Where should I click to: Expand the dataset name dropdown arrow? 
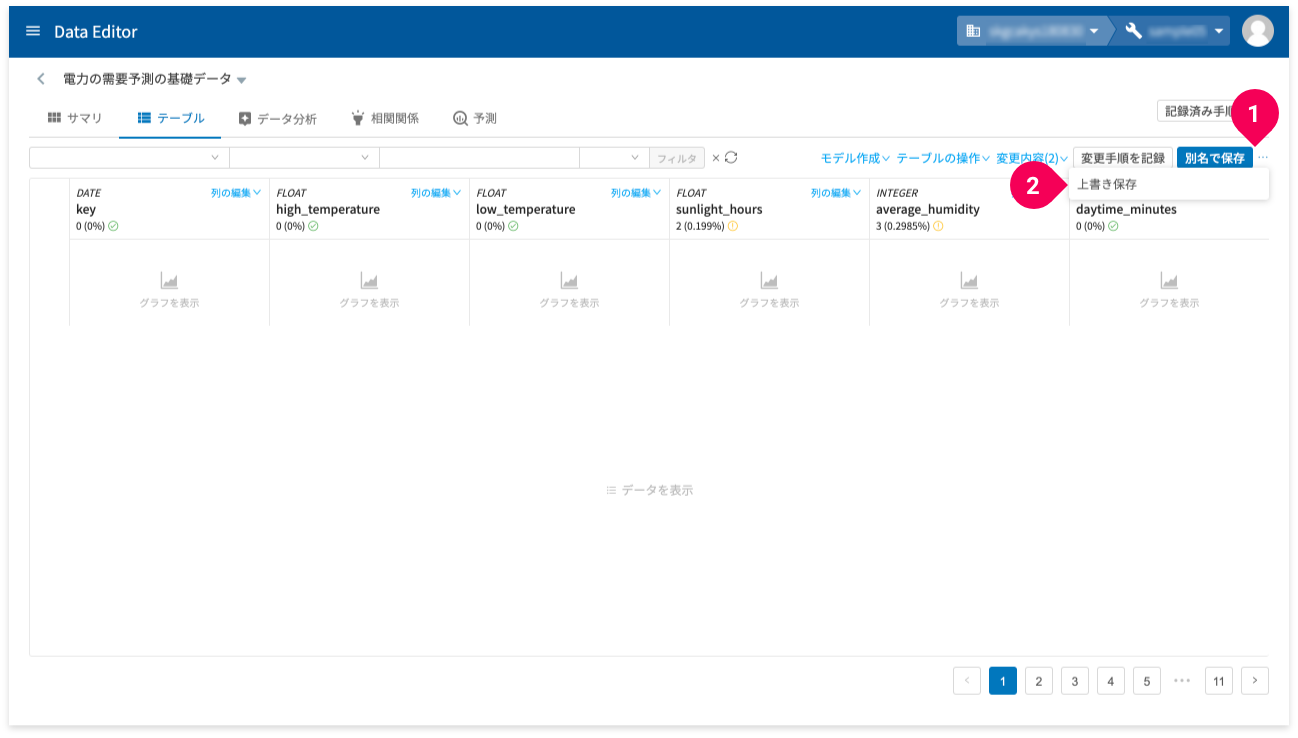coord(241,80)
